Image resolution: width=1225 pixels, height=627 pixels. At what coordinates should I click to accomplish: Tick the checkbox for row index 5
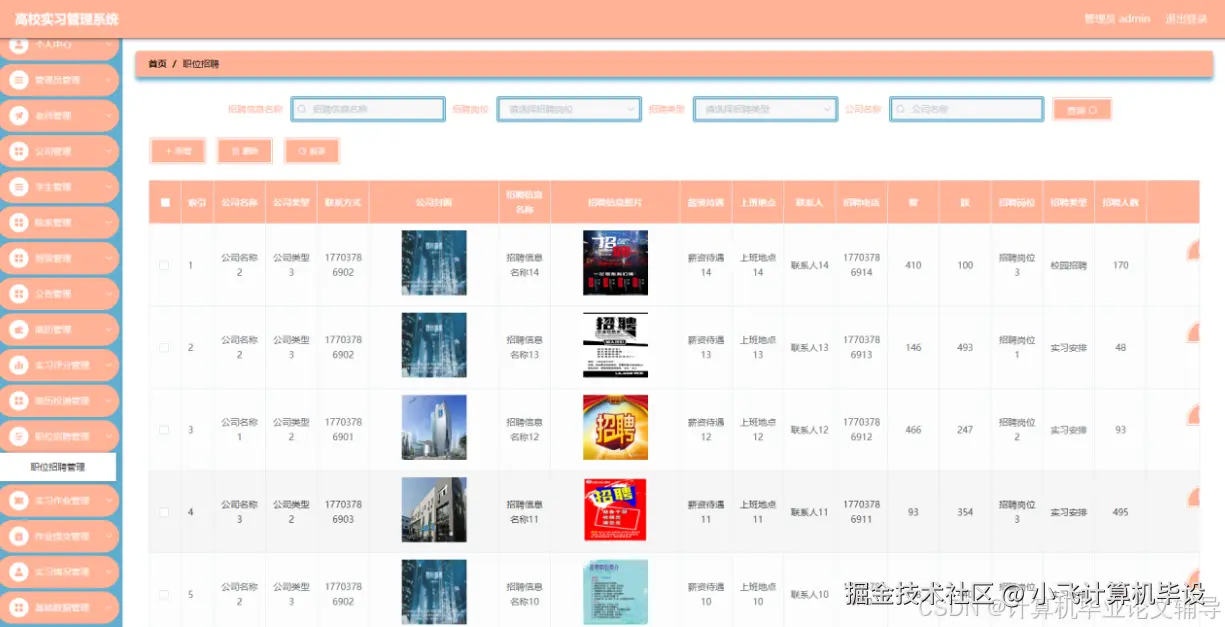pos(164,594)
